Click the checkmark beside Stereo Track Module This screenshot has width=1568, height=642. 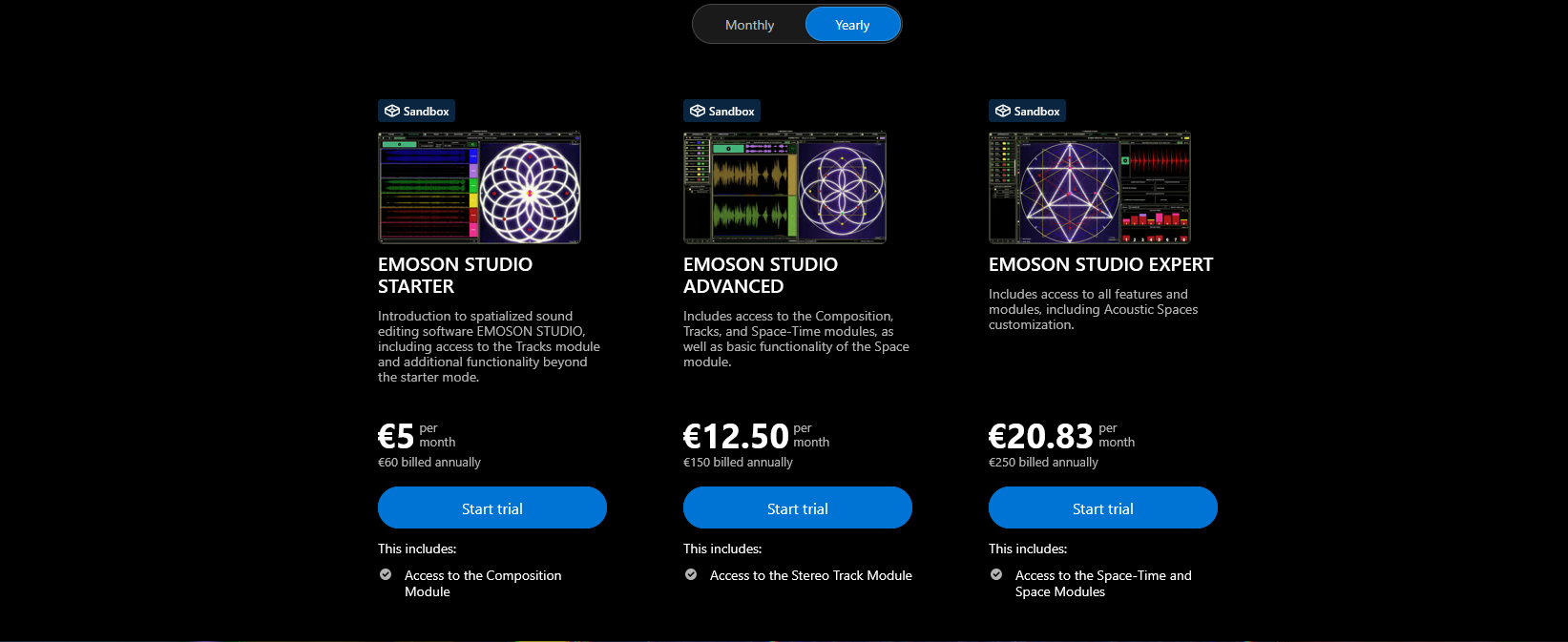[690, 574]
